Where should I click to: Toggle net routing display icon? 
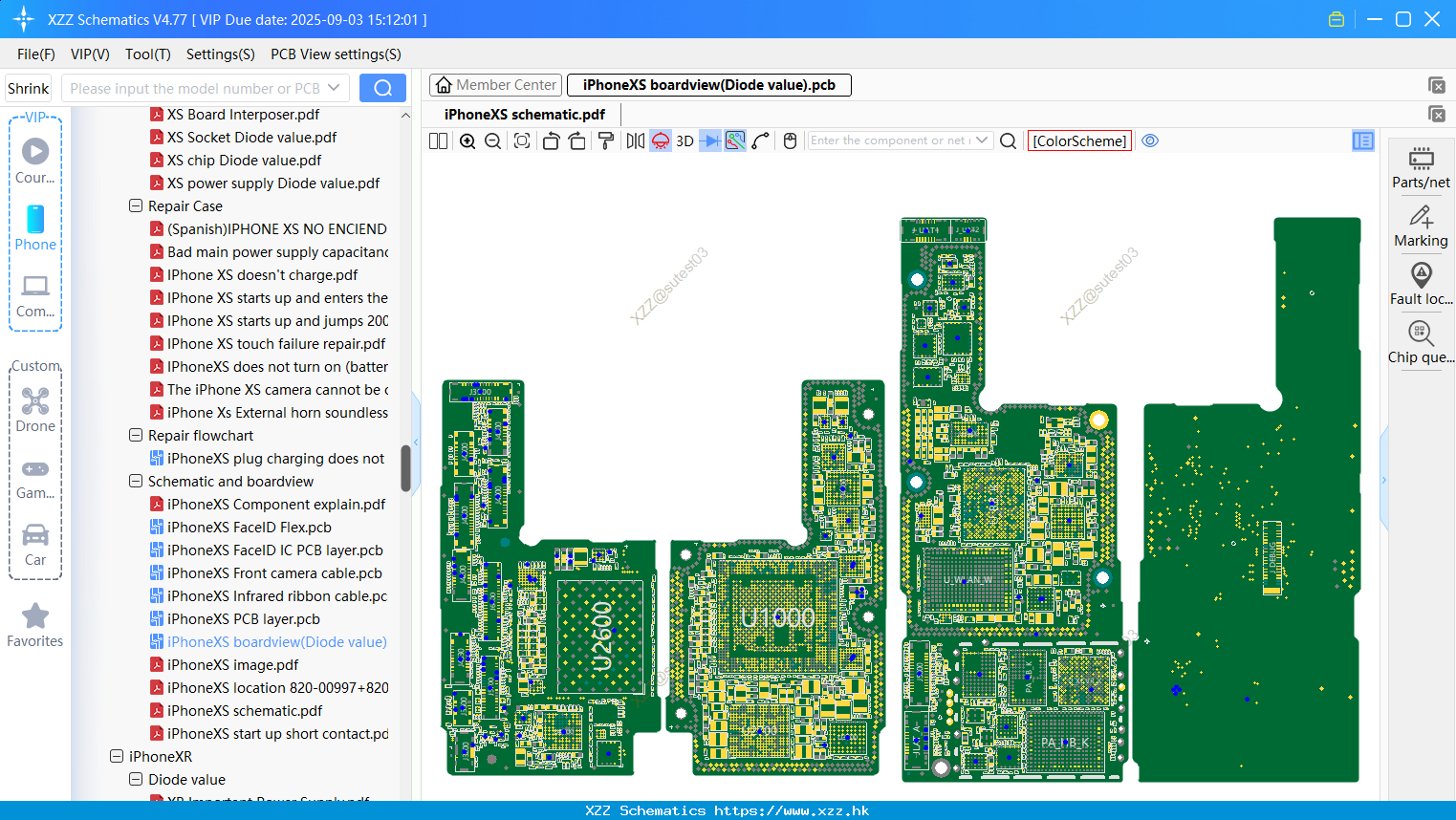tap(735, 140)
